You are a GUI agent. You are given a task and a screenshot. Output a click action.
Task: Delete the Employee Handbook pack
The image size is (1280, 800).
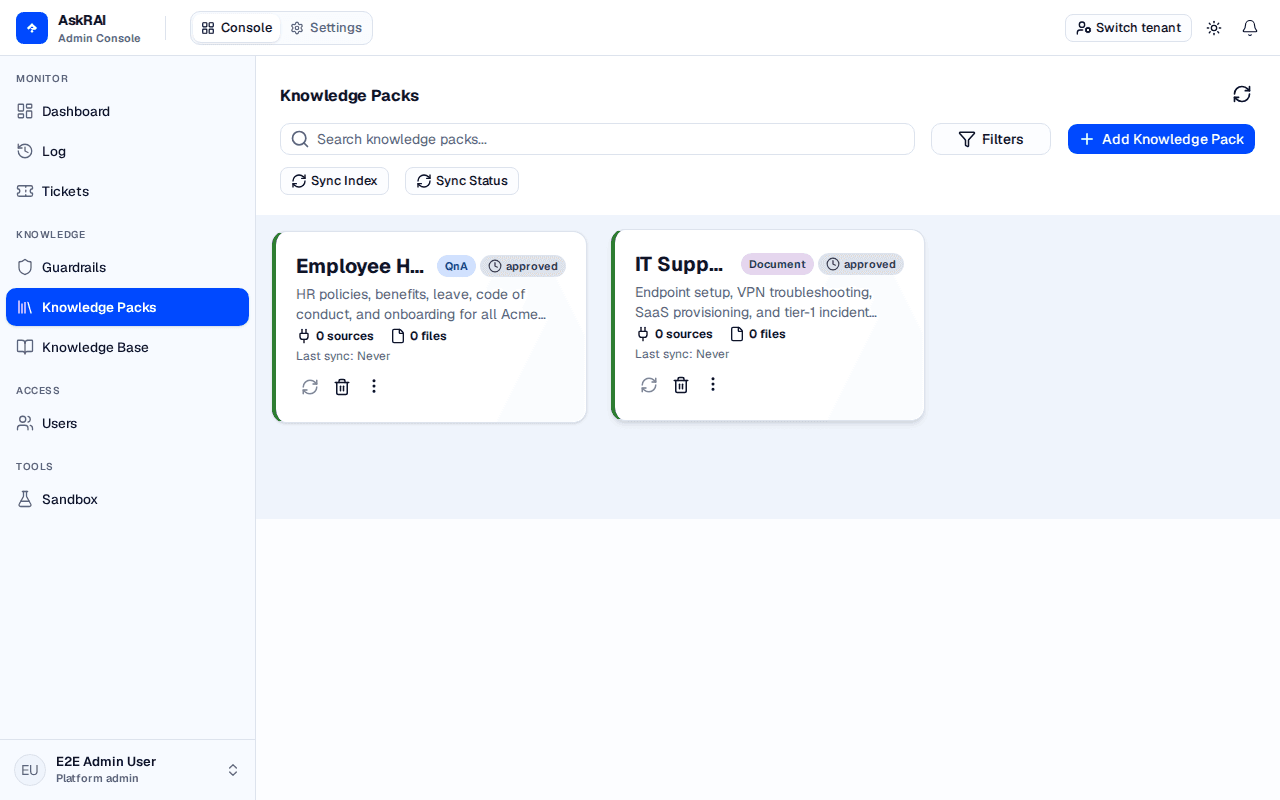pyautogui.click(x=342, y=387)
